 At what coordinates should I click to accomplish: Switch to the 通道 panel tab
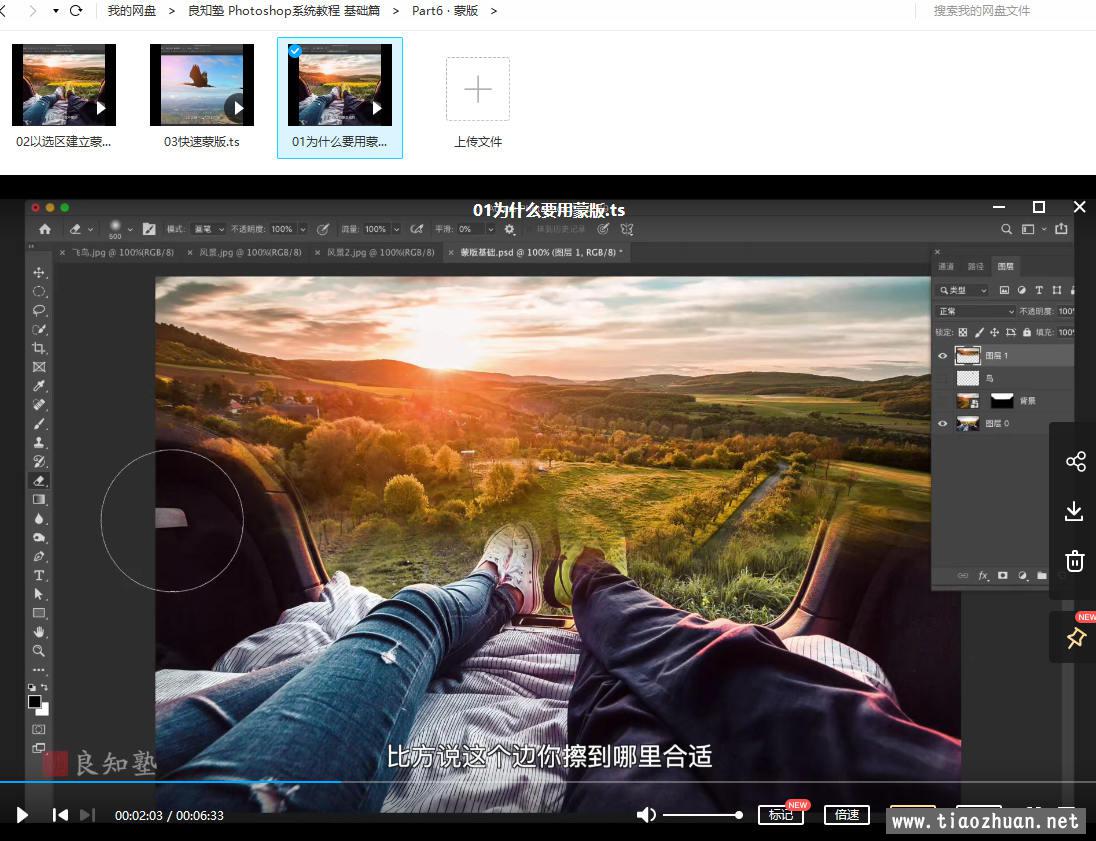pos(946,266)
